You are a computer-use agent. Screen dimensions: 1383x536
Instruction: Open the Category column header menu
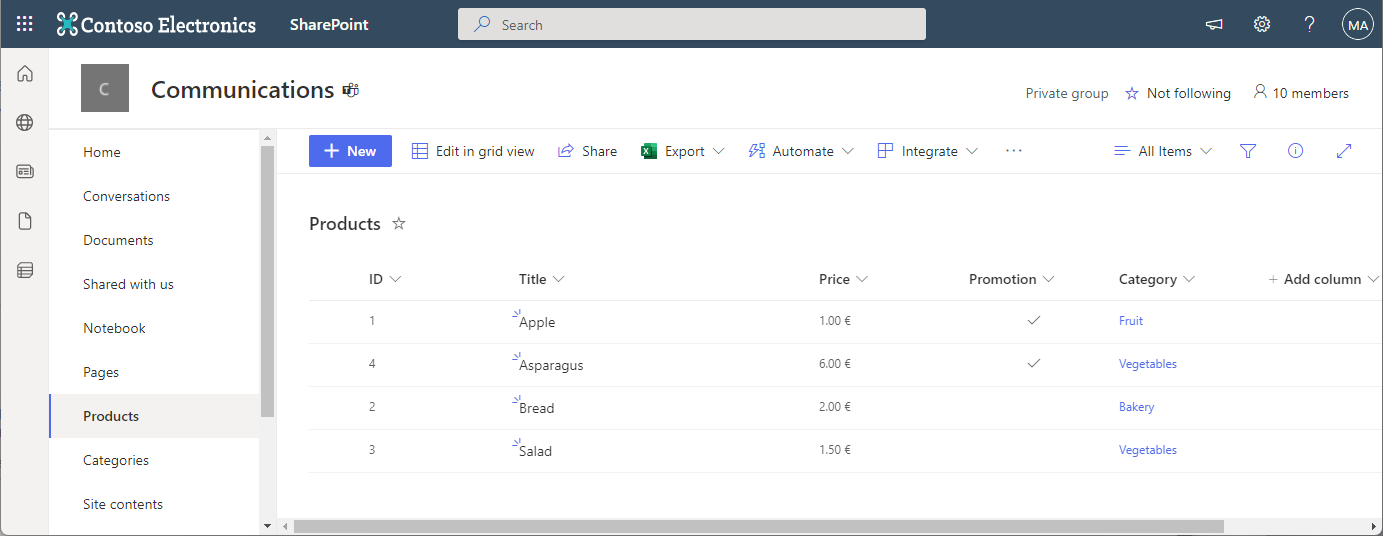point(1157,279)
